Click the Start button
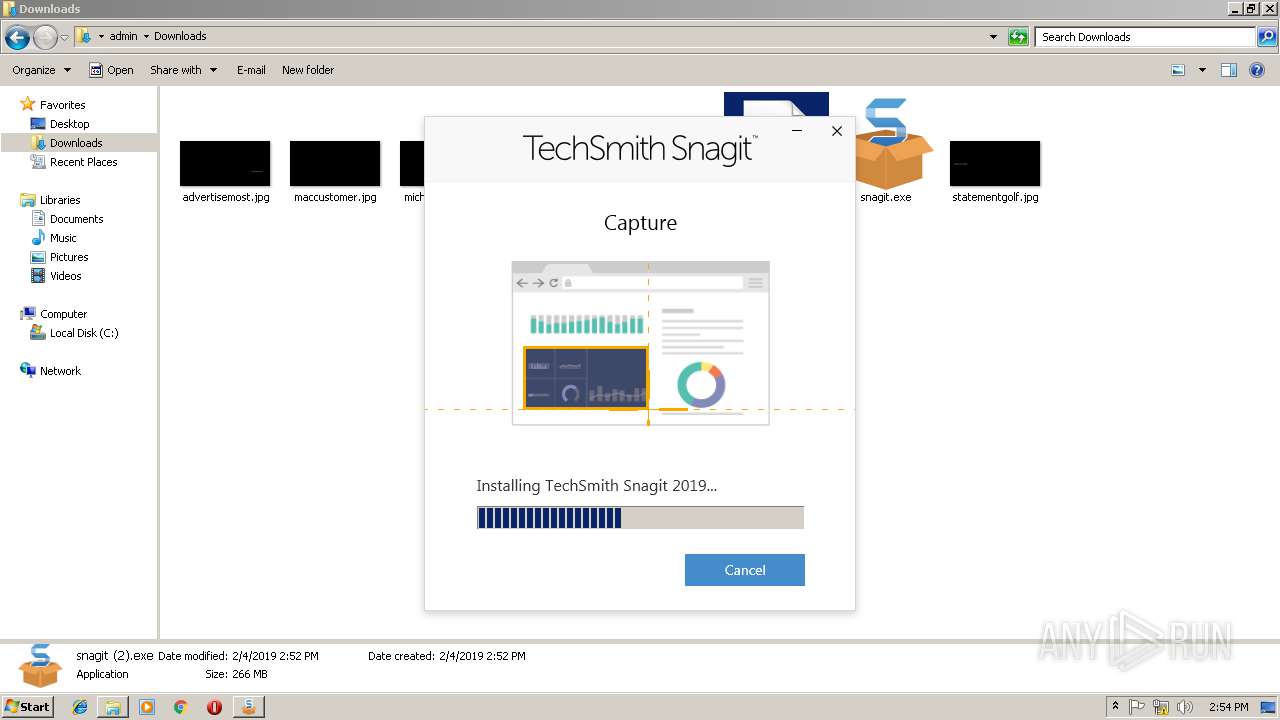The image size is (1280, 720). pyautogui.click(x=28, y=707)
